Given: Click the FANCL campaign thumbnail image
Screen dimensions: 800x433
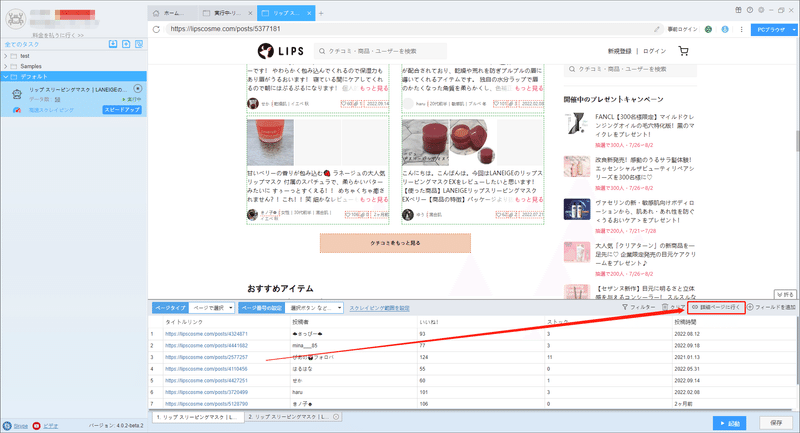Looking at the screenshot, I should pos(577,124).
